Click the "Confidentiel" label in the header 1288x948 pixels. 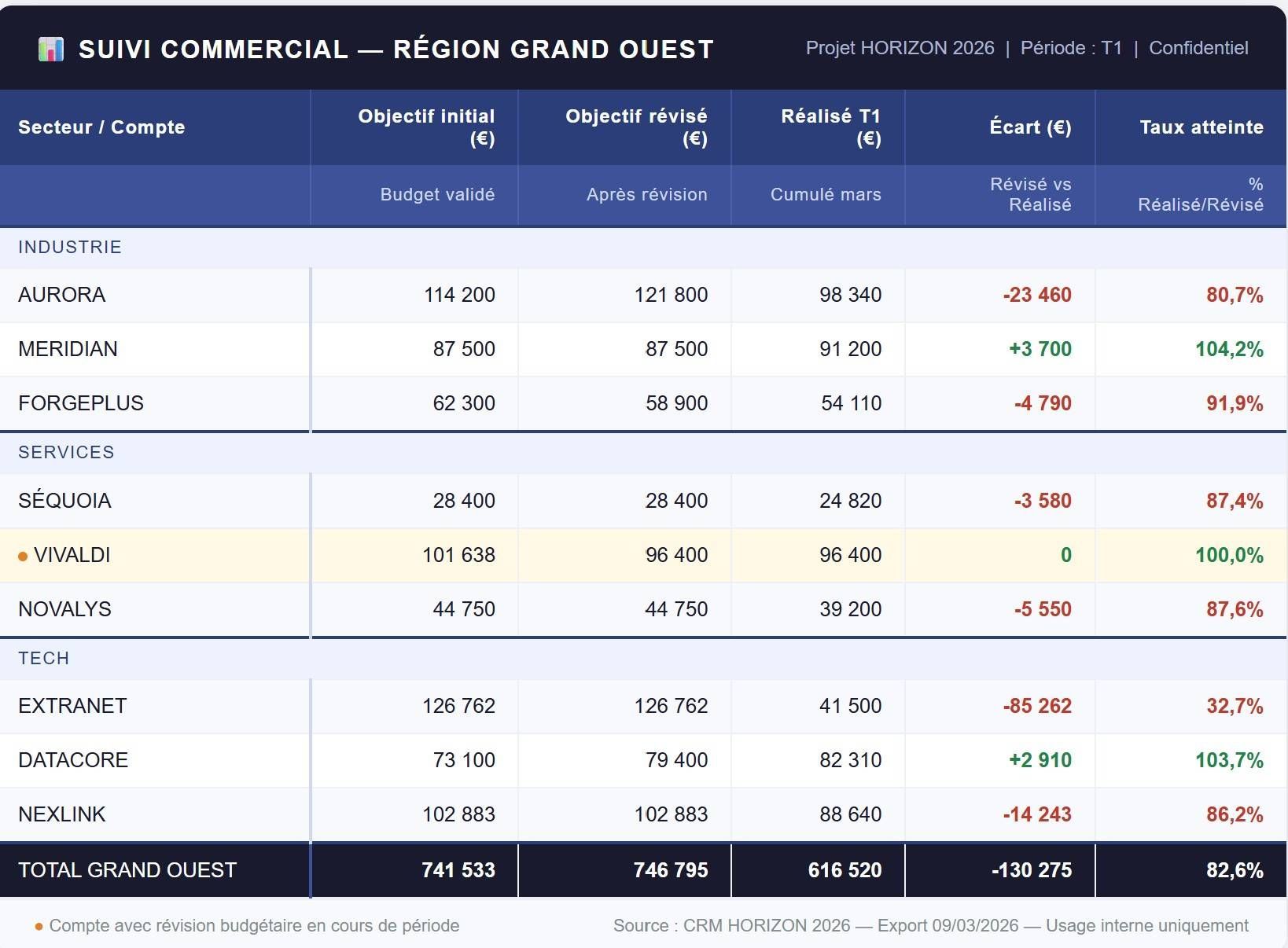[1198, 49]
